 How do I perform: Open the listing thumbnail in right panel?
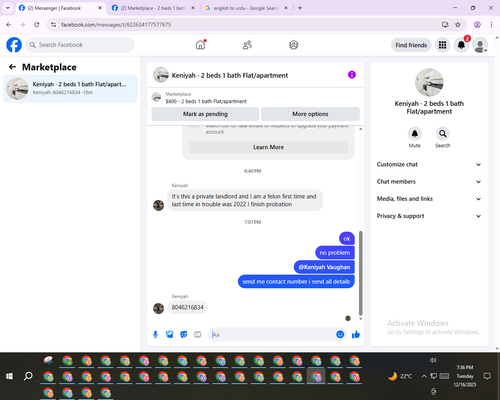429,82
